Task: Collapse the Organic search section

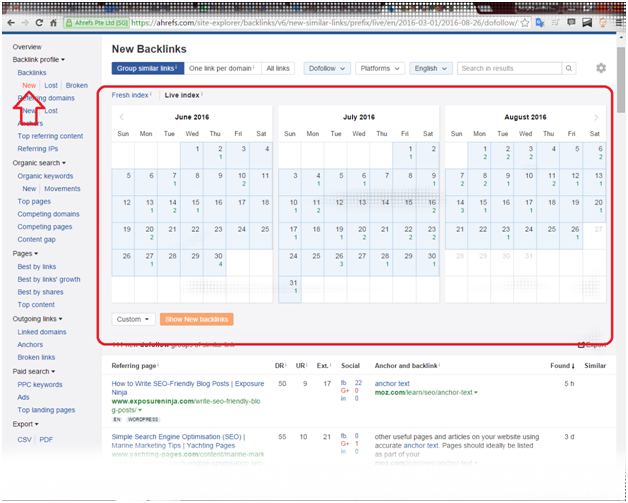Action: coord(39,163)
